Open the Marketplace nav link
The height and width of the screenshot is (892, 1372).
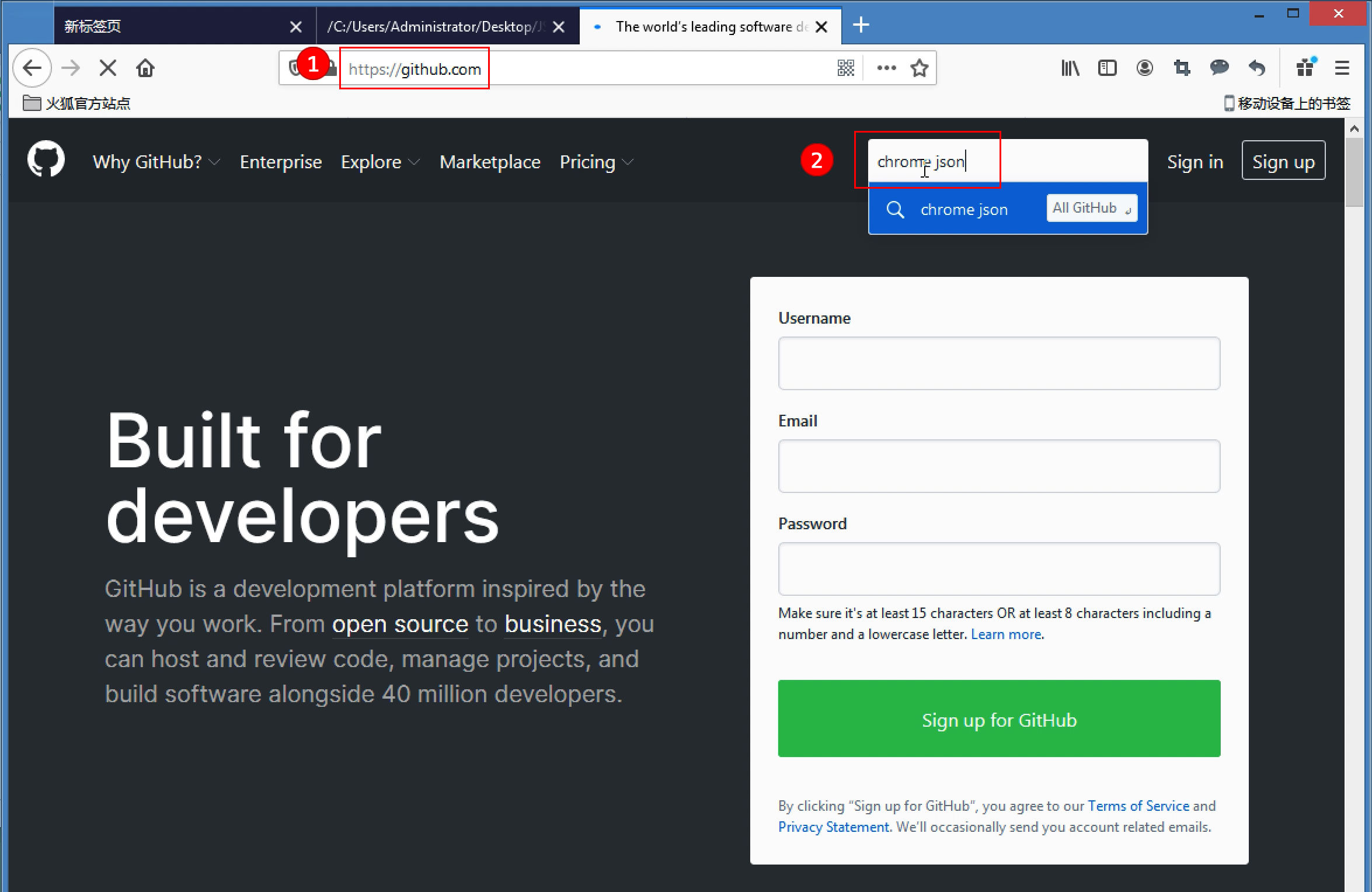tap(490, 162)
